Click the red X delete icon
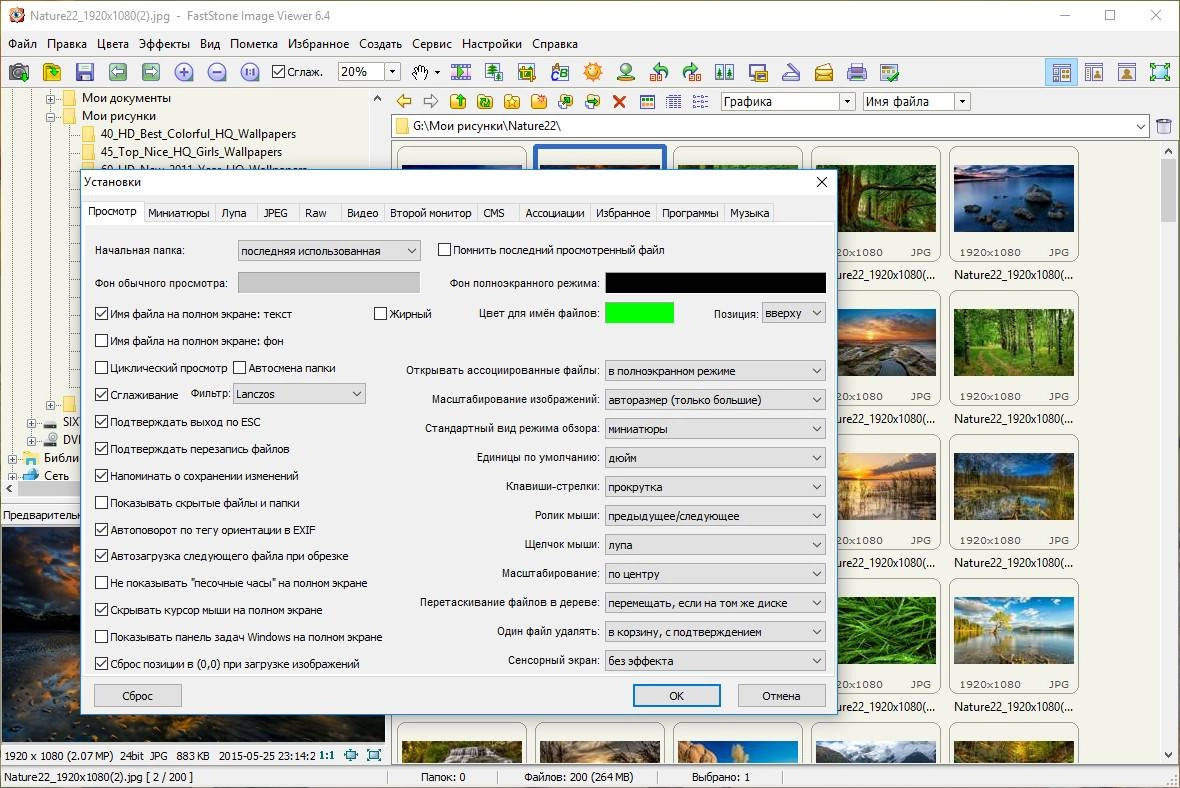The width and height of the screenshot is (1180, 788). tap(619, 102)
